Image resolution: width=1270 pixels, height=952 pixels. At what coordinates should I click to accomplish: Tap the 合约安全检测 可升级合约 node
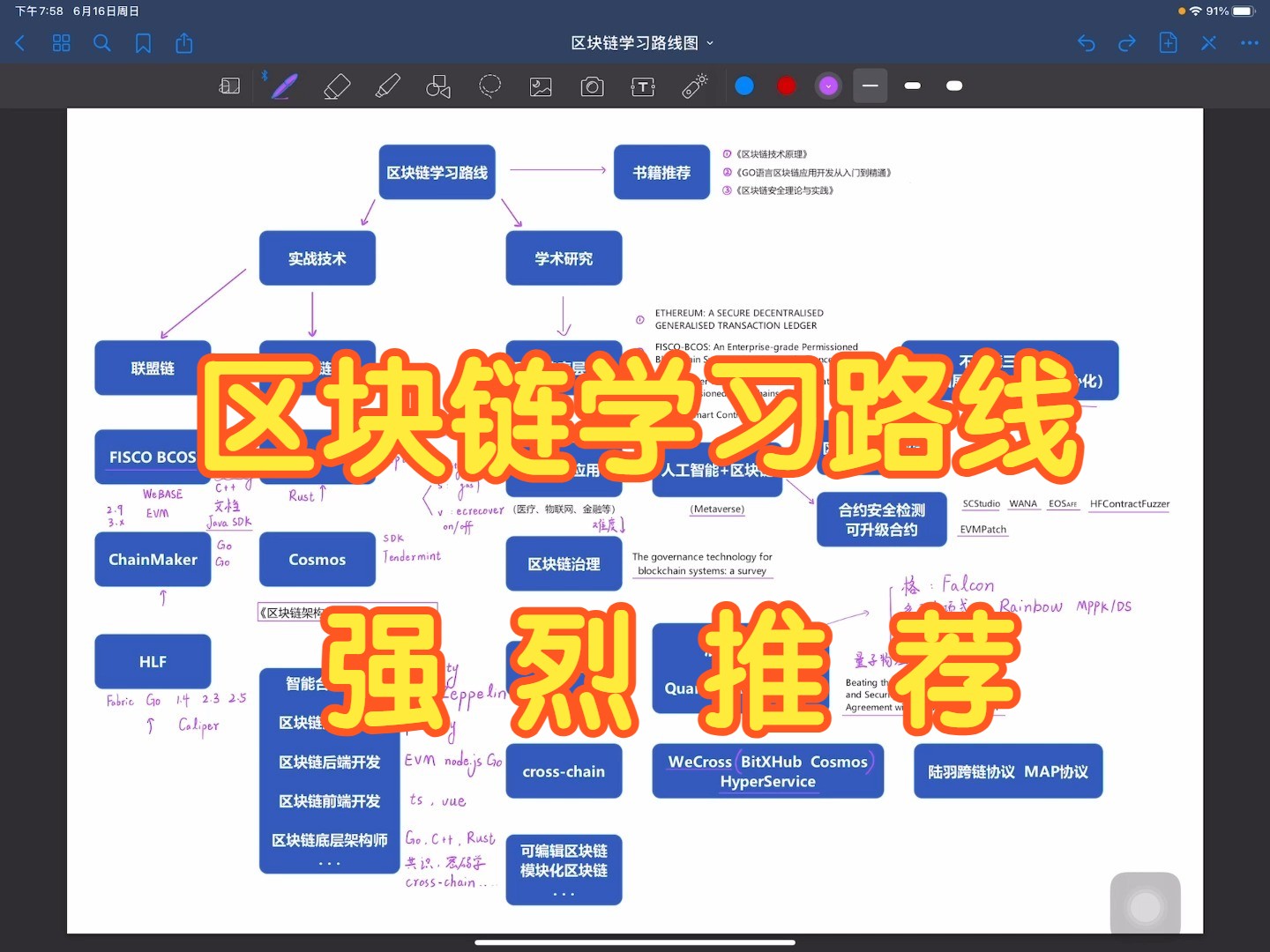882,519
